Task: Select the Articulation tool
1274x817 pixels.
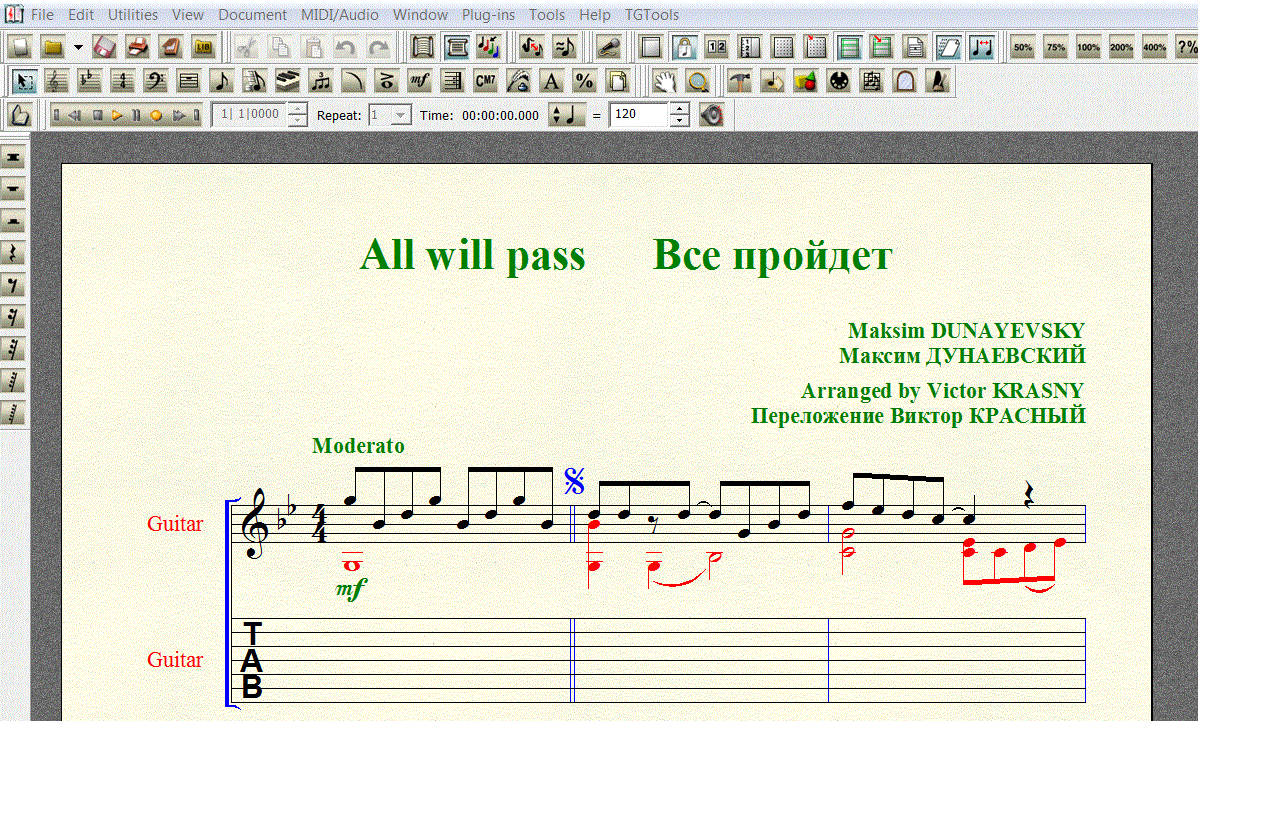Action: click(x=387, y=81)
